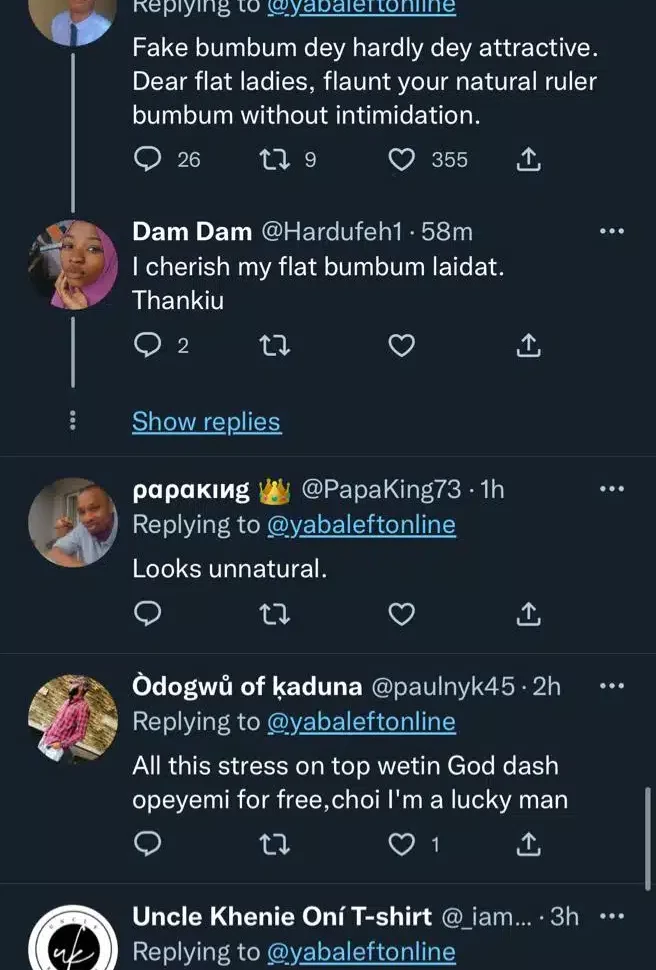
Task: Open more options for Dam Dam's tweet
Action: 611,232
